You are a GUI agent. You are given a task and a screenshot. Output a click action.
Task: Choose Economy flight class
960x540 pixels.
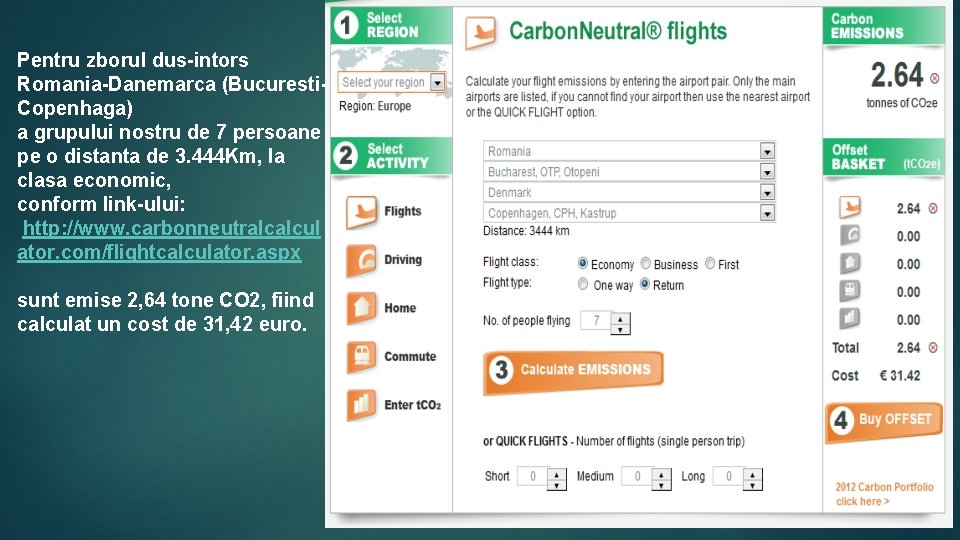[x=583, y=263]
